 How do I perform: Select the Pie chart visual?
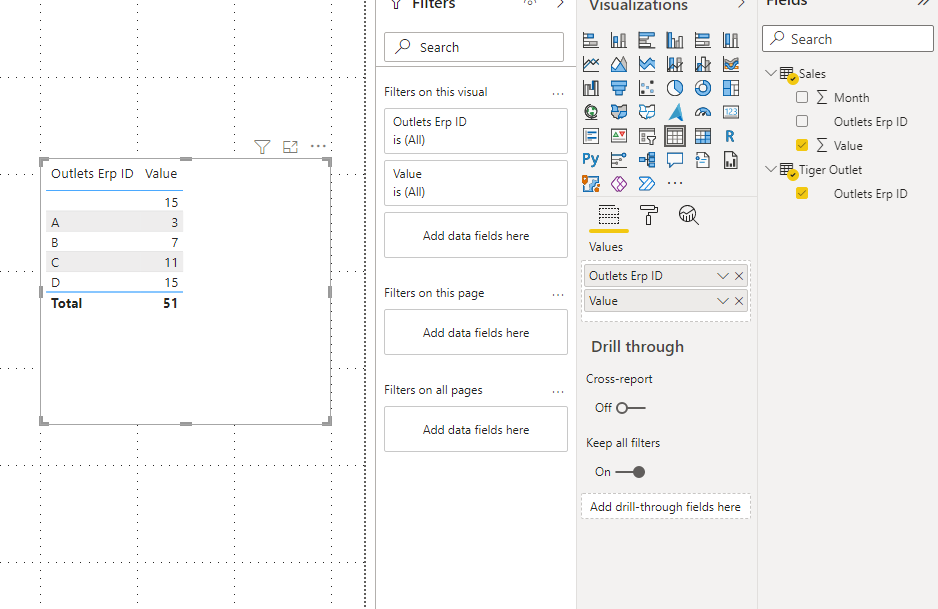click(x=675, y=88)
